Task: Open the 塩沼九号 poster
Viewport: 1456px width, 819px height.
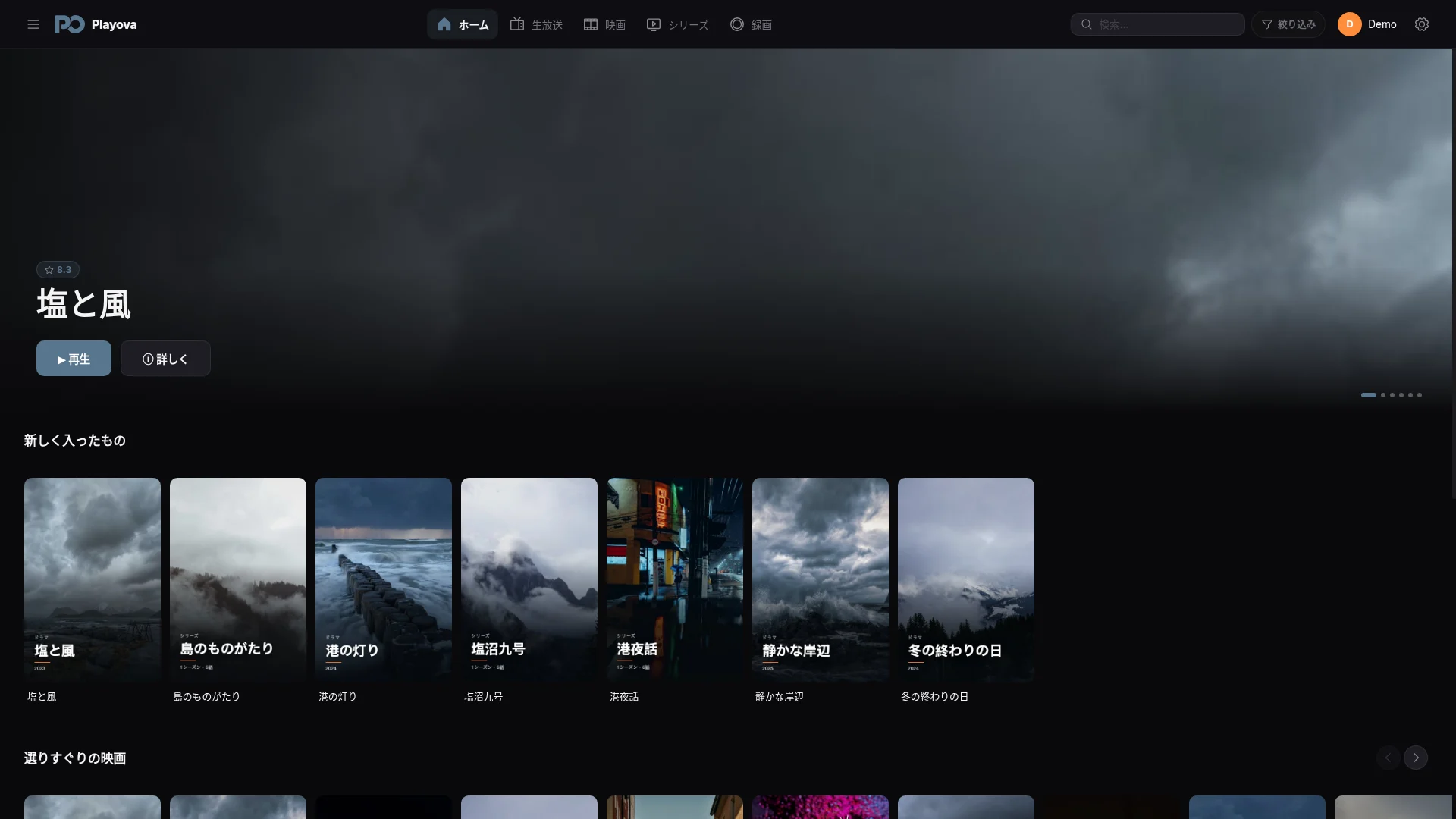Action: 529,580
